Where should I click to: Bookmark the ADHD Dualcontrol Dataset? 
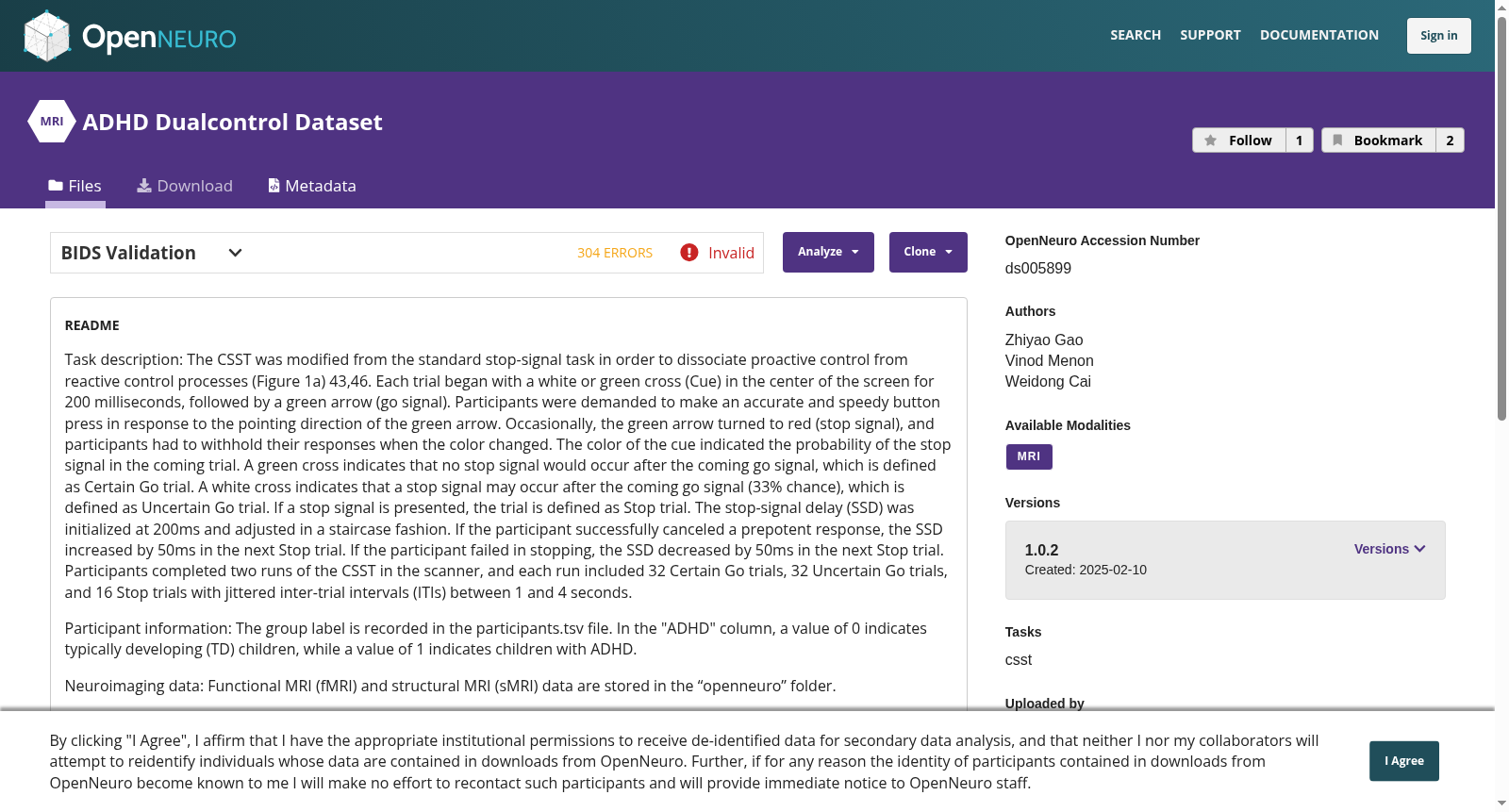(x=1379, y=141)
